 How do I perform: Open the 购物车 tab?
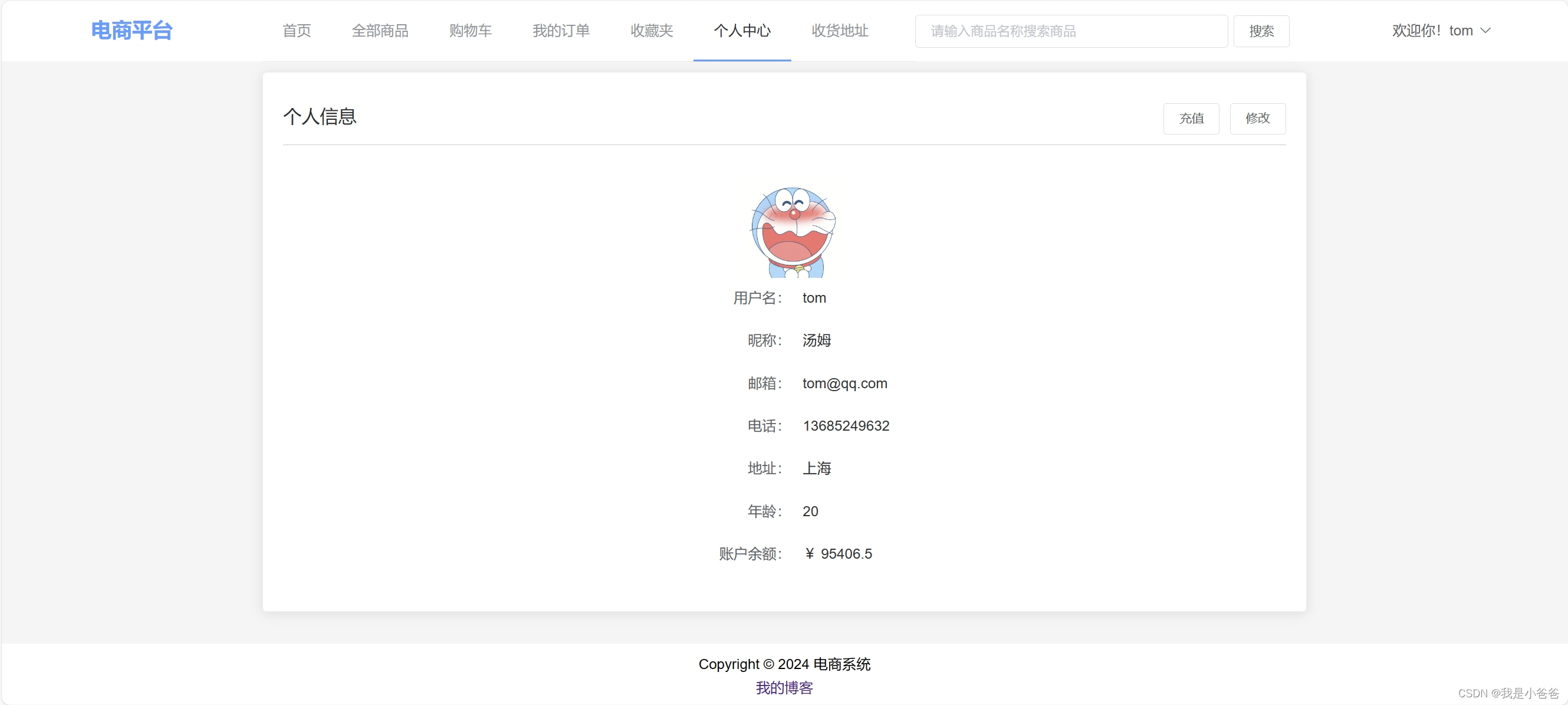[470, 31]
